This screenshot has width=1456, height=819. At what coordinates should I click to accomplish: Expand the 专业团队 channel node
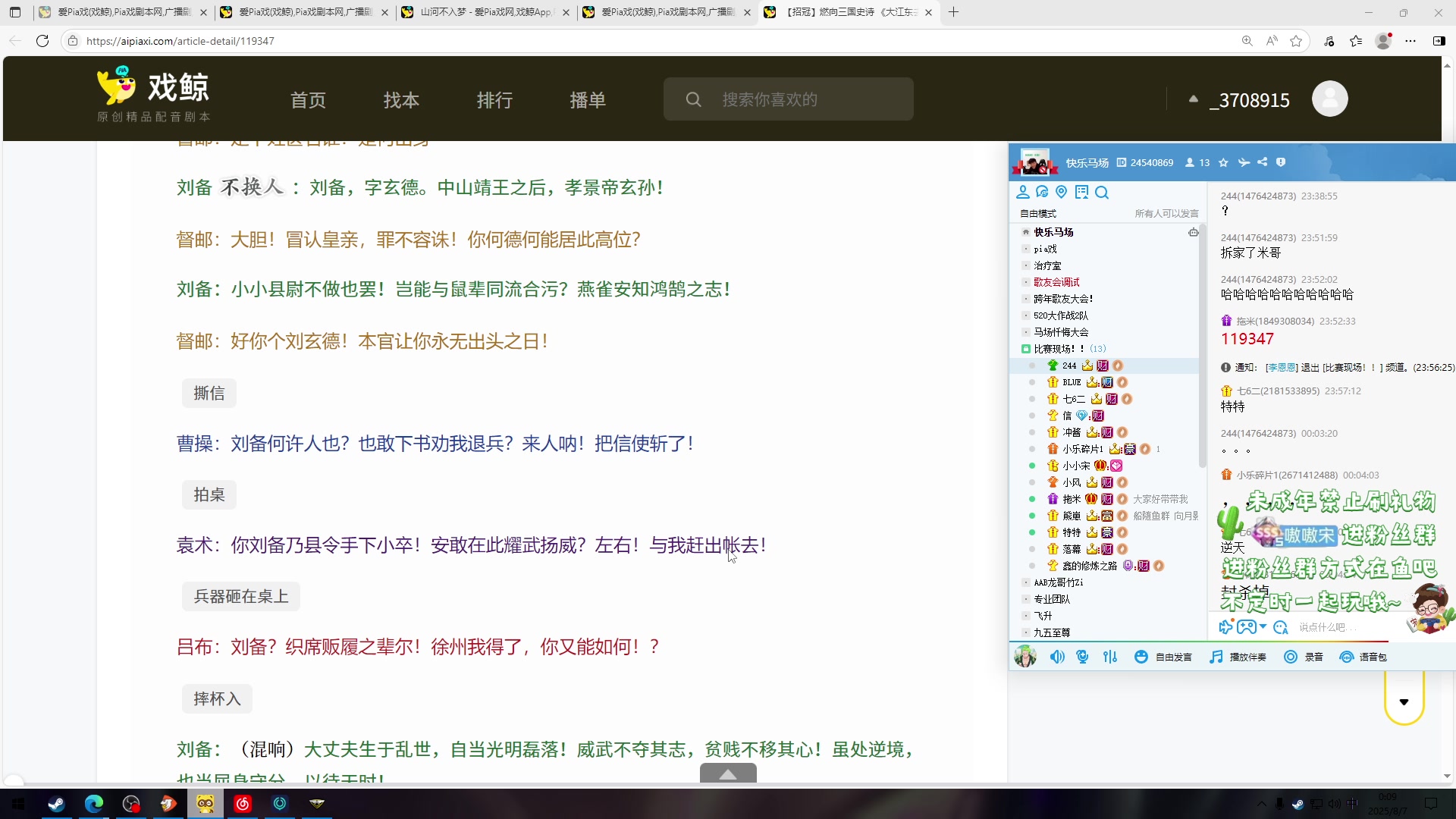coord(1026,599)
